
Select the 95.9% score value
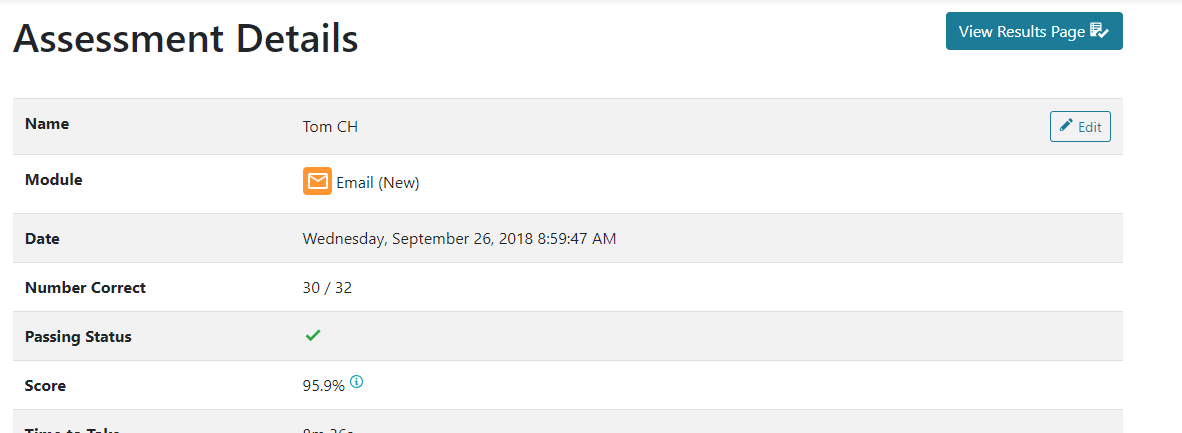(x=323, y=385)
